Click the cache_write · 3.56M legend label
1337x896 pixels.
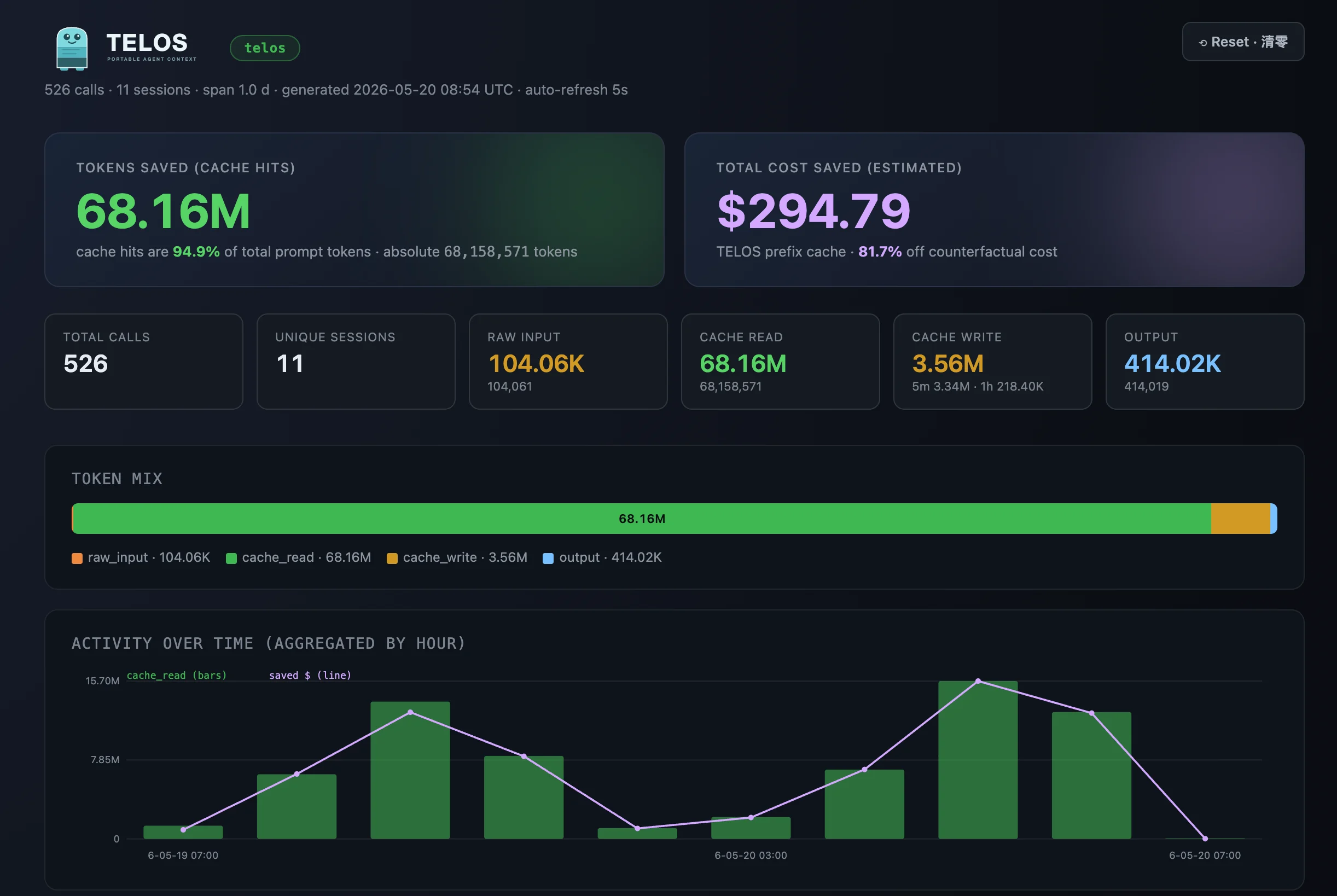pos(465,557)
